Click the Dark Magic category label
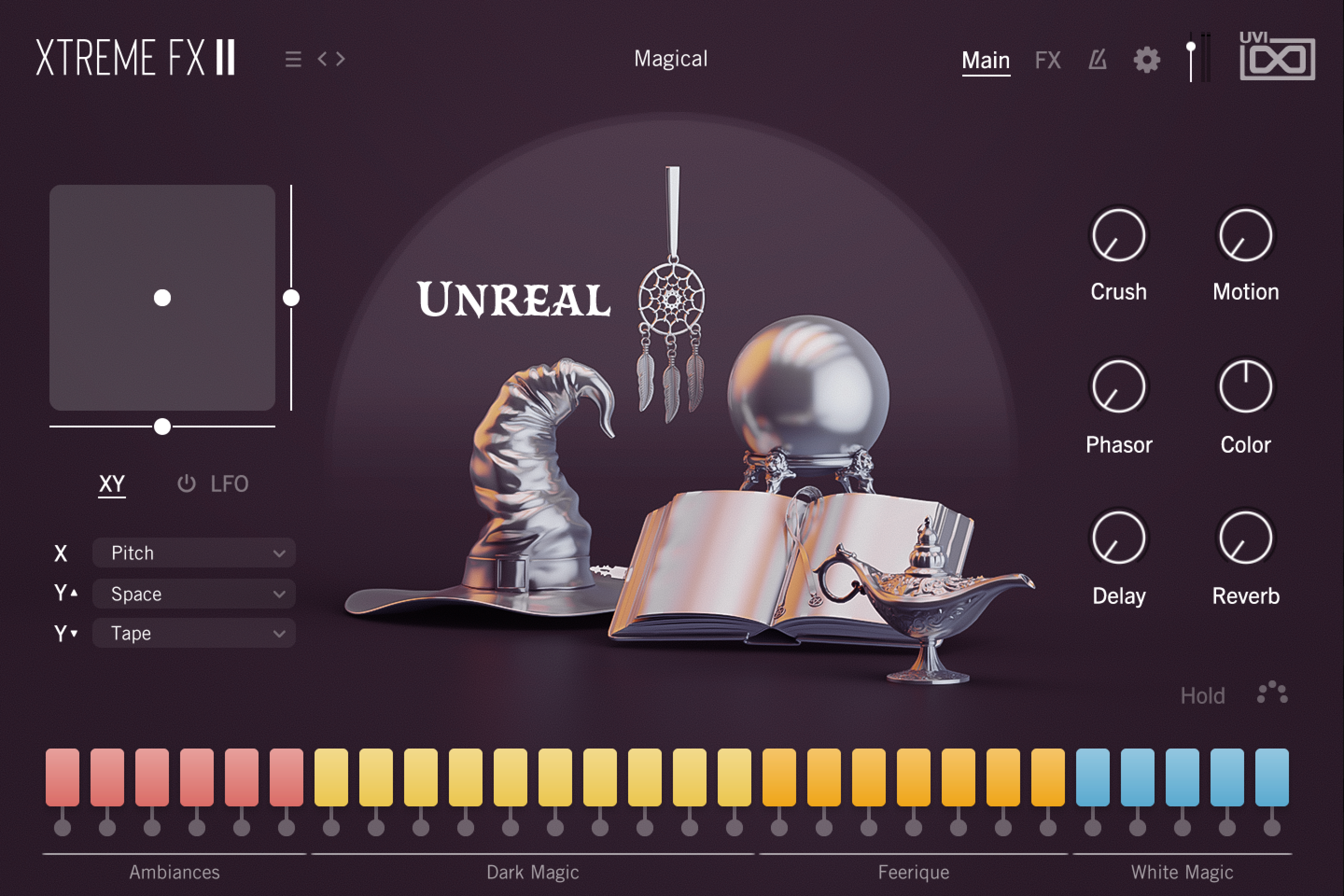 [x=532, y=872]
